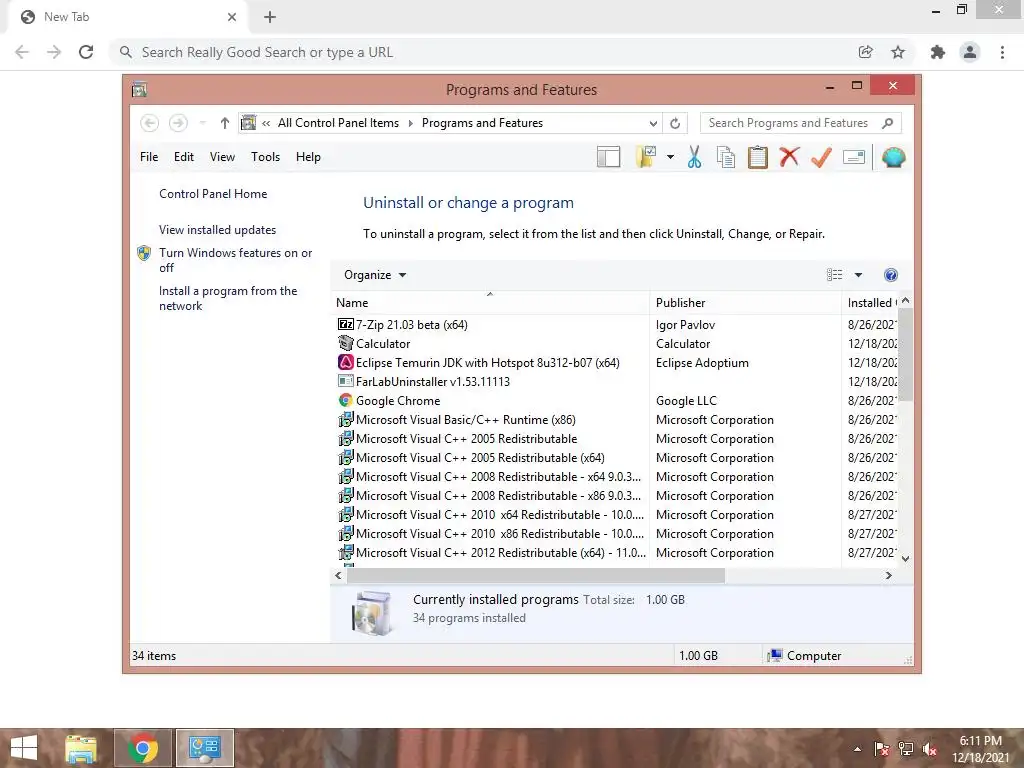Open the Chrome profile avatar
This screenshot has height=768, width=1024.
(970, 52)
